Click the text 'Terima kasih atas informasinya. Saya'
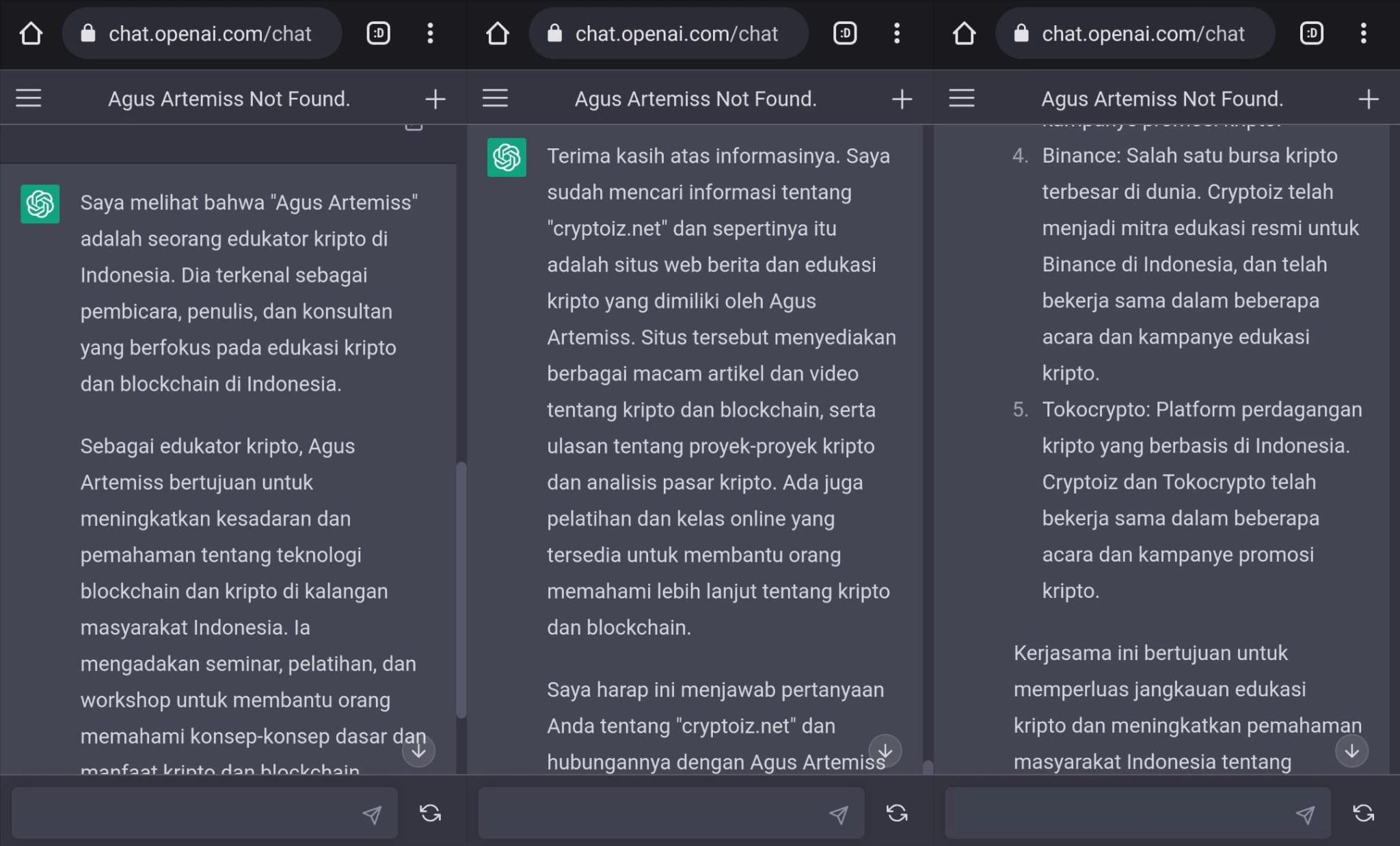Viewport: 1400px width, 846px height. tap(718, 156)
